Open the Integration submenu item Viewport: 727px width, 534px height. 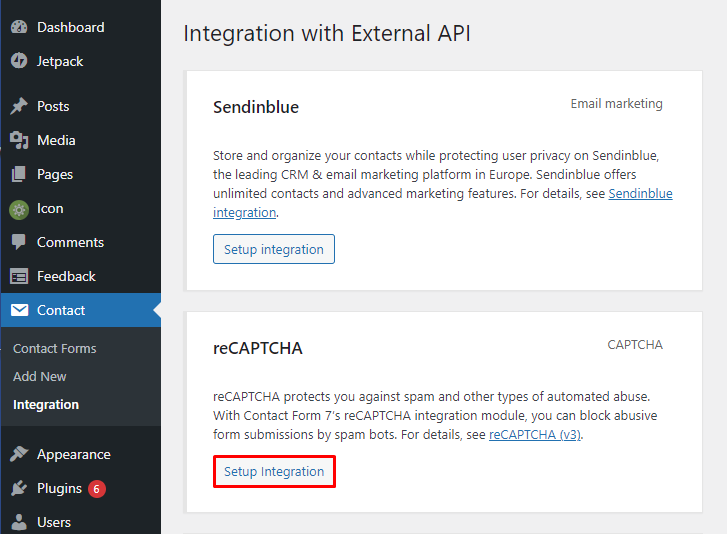coord(46,404)
